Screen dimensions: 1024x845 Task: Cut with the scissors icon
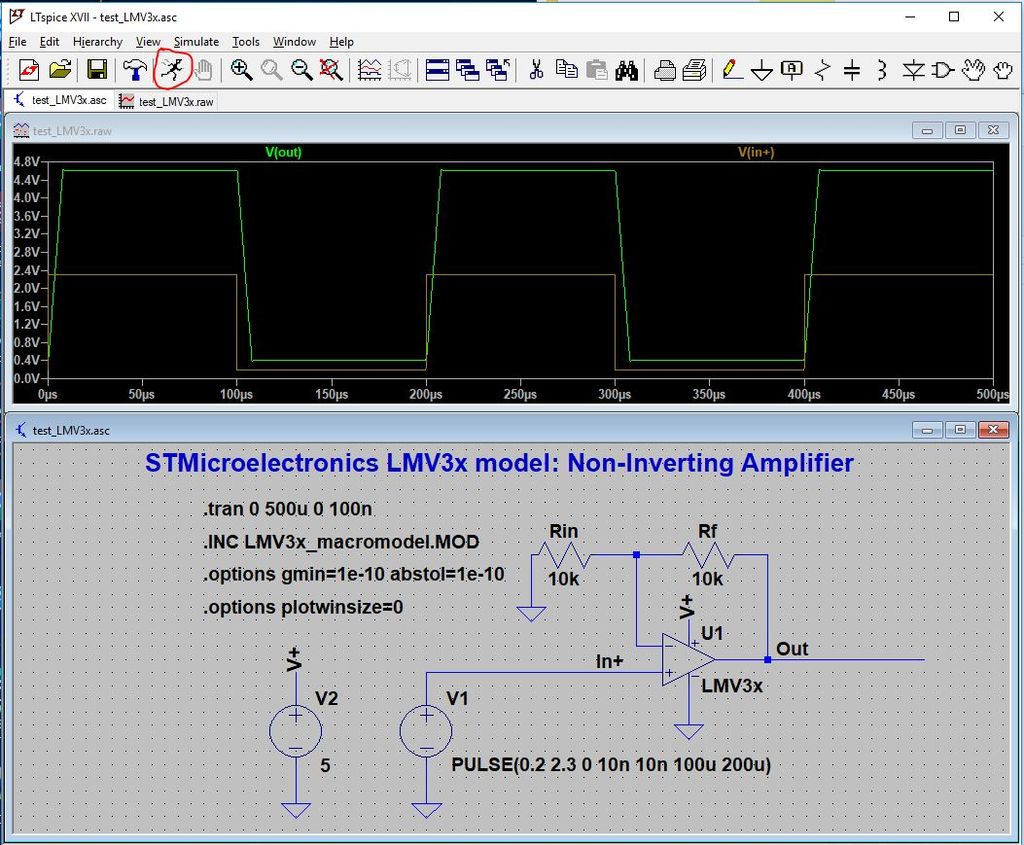tap(536, 70)
